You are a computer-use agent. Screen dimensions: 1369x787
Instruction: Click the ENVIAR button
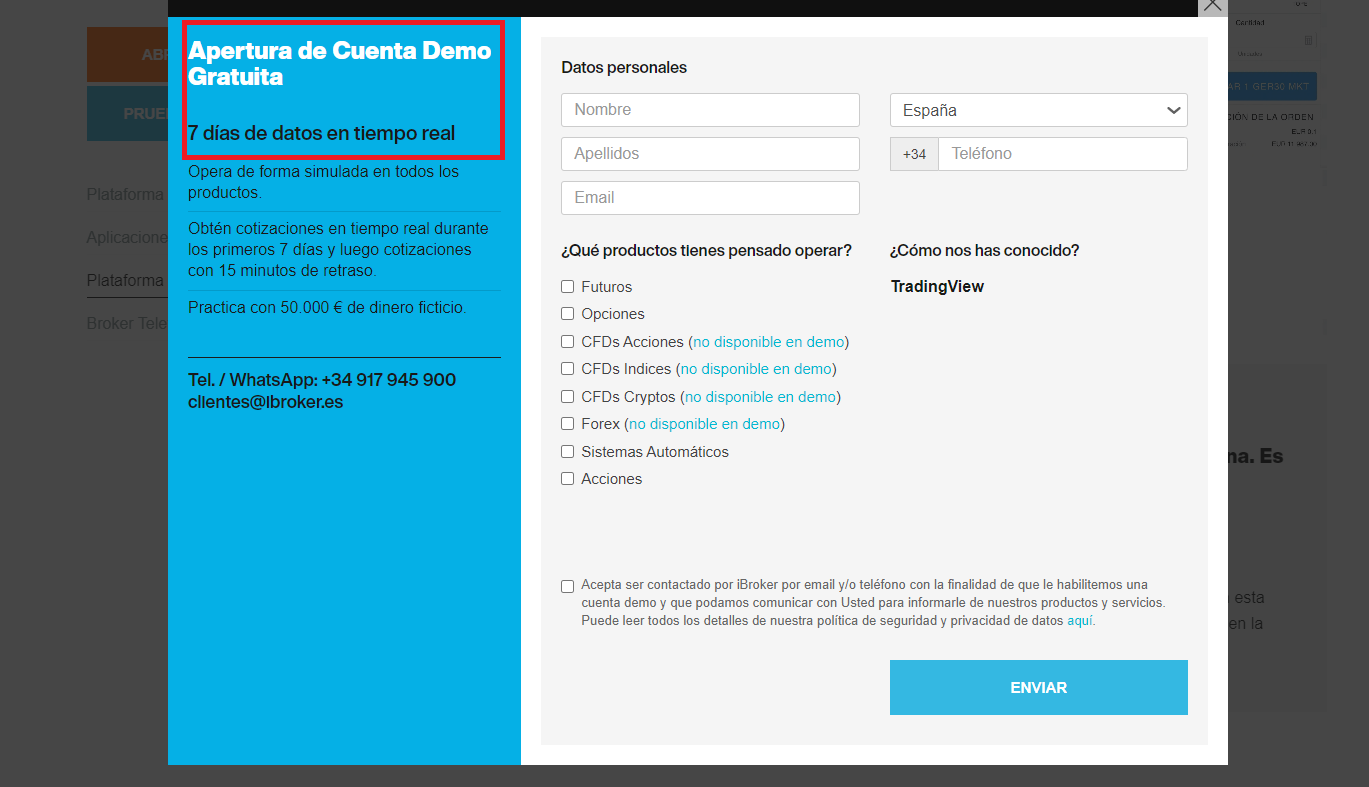[x=1038, y=687]
